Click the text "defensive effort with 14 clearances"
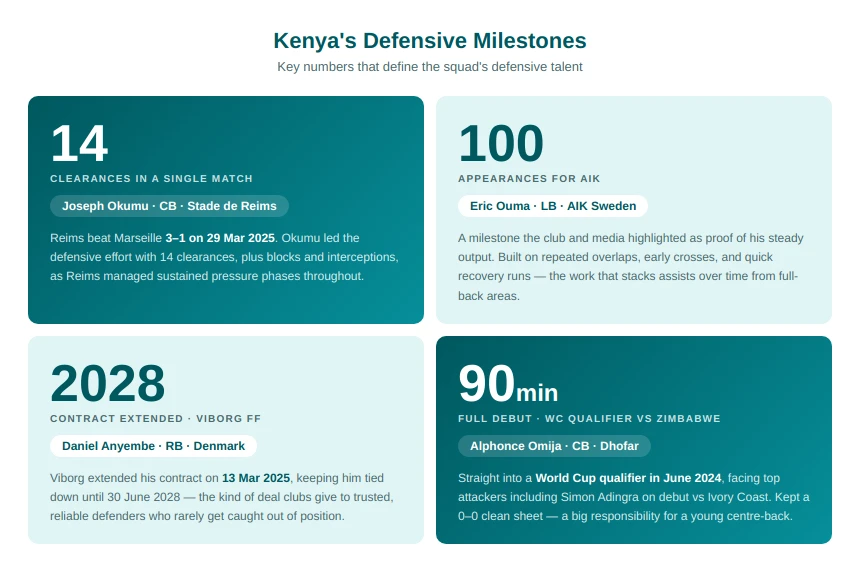Viewport: 860px width, 568px height. [x=144, y=257]
